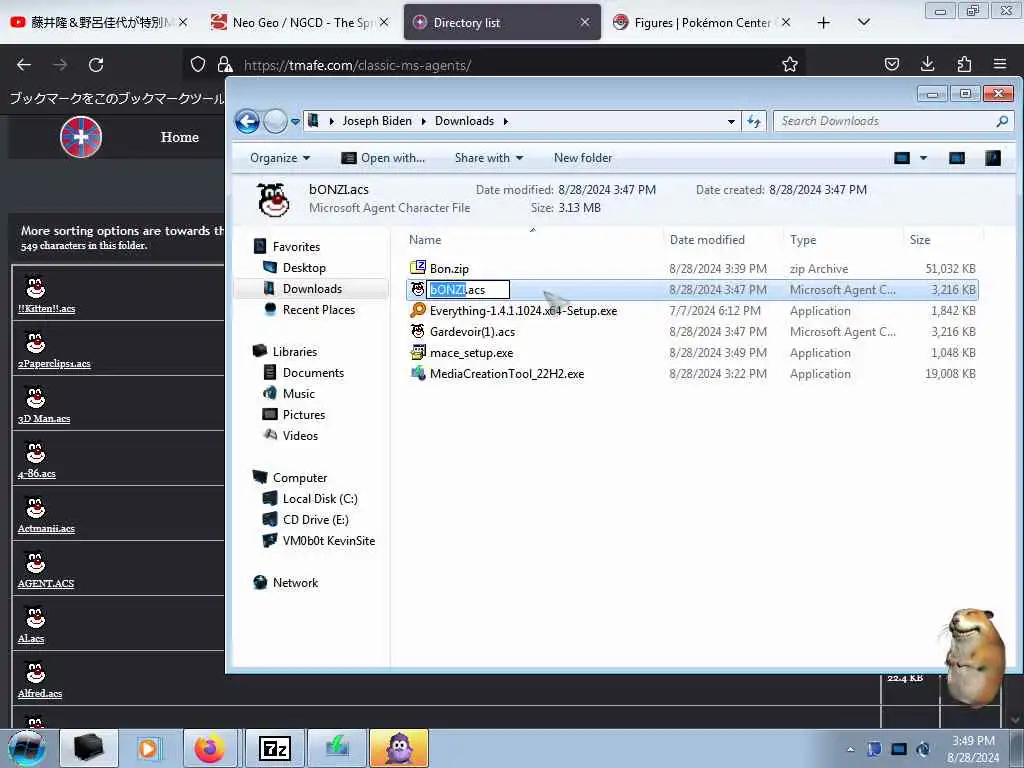Click Favorites in the navigation pane
Image resolution: width=1024 pixels, height=768 pixels.
(296, 247)
